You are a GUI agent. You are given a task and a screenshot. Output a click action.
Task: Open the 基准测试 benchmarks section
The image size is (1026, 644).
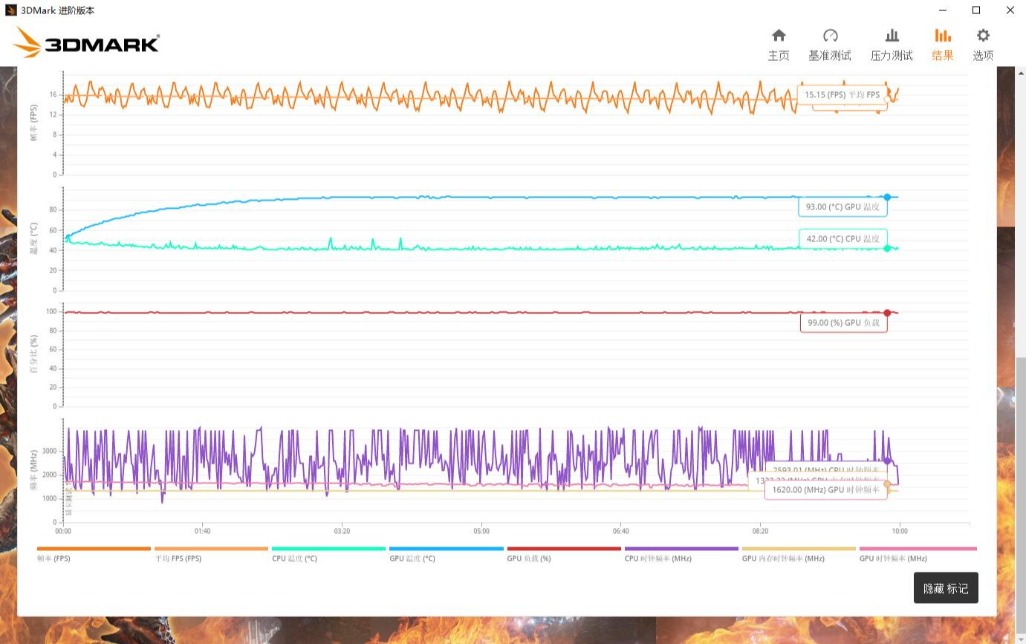click(x=830, y=45)
